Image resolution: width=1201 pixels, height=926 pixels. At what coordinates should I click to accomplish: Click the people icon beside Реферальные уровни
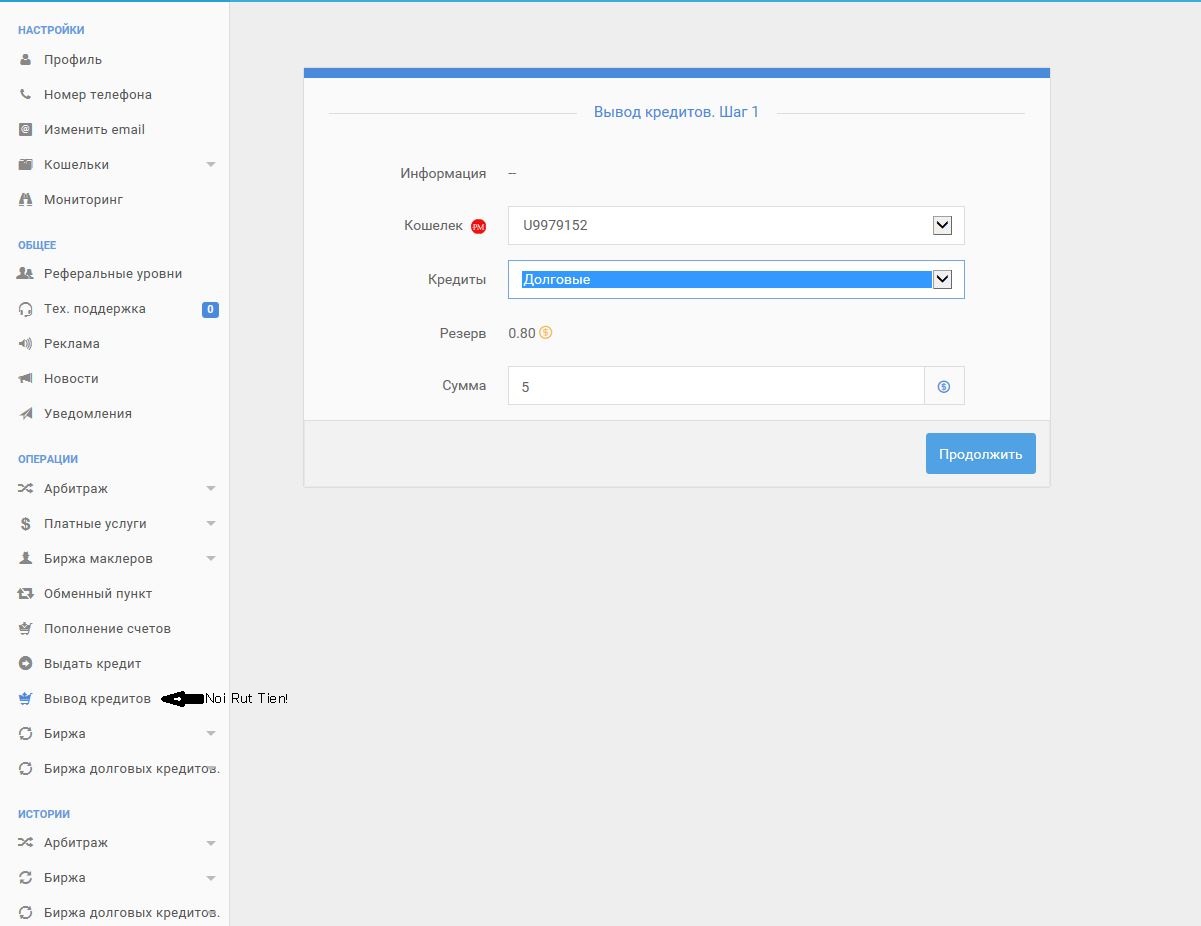click(26, 274)
